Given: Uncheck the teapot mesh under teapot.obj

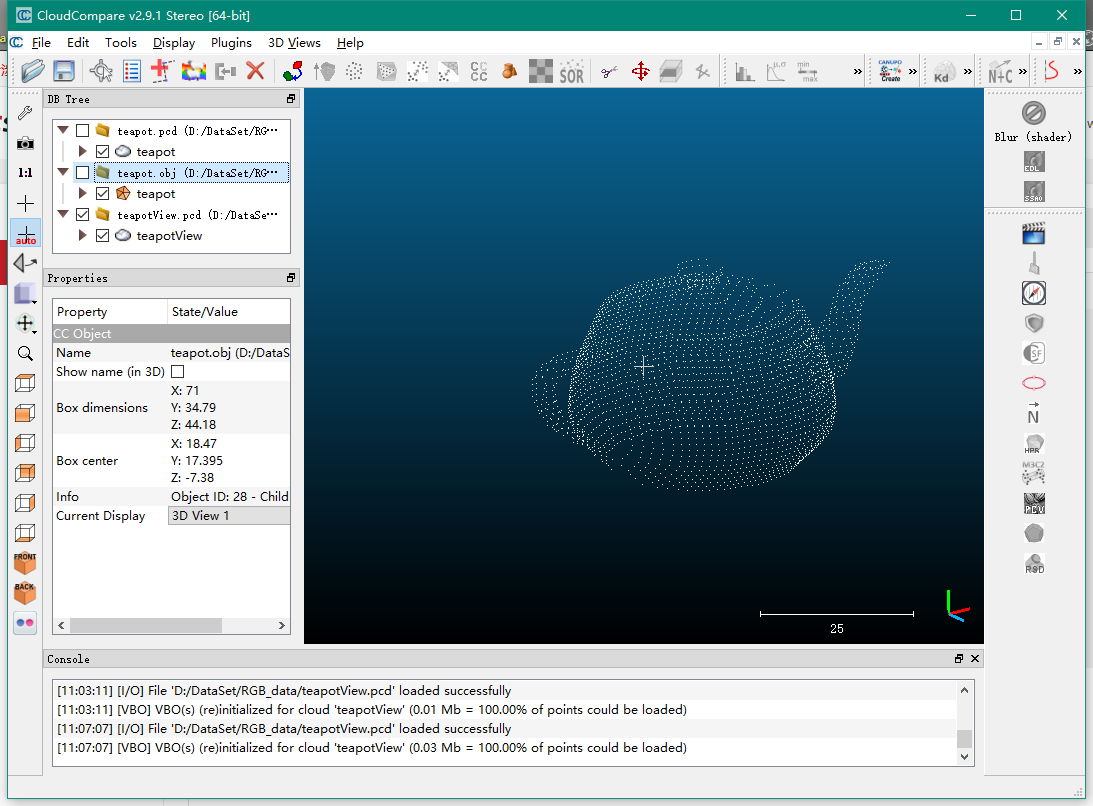Looking at the screenshot, I should click(102, 193).
